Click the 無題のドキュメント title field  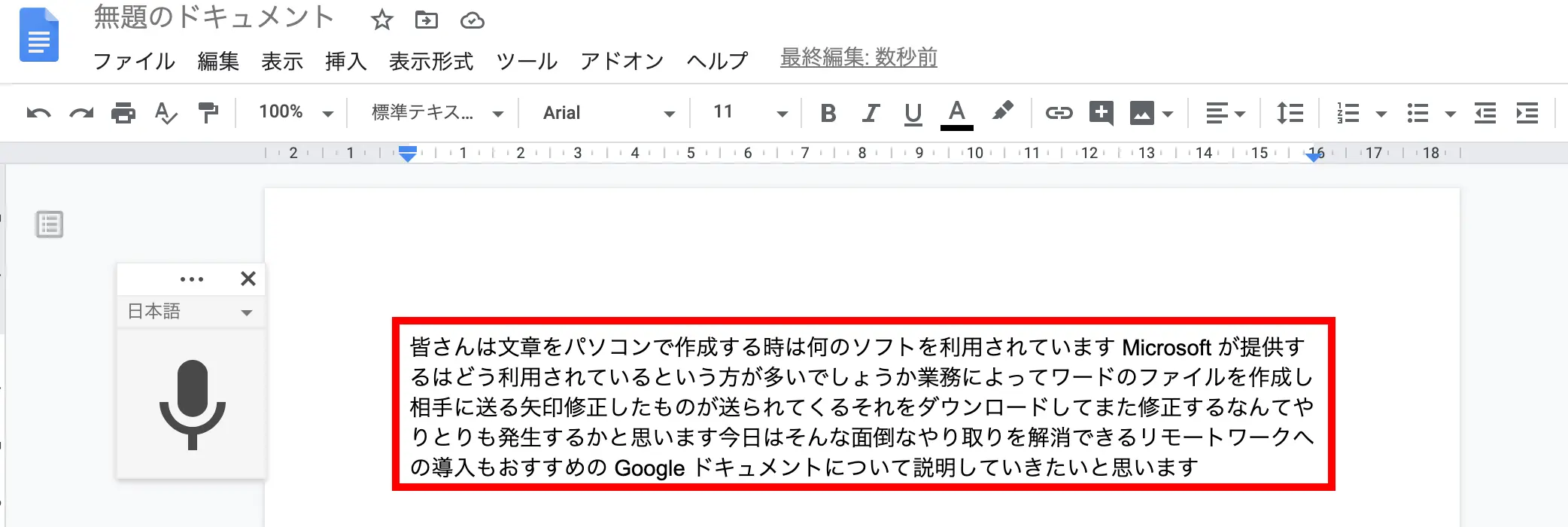point(214,18)
